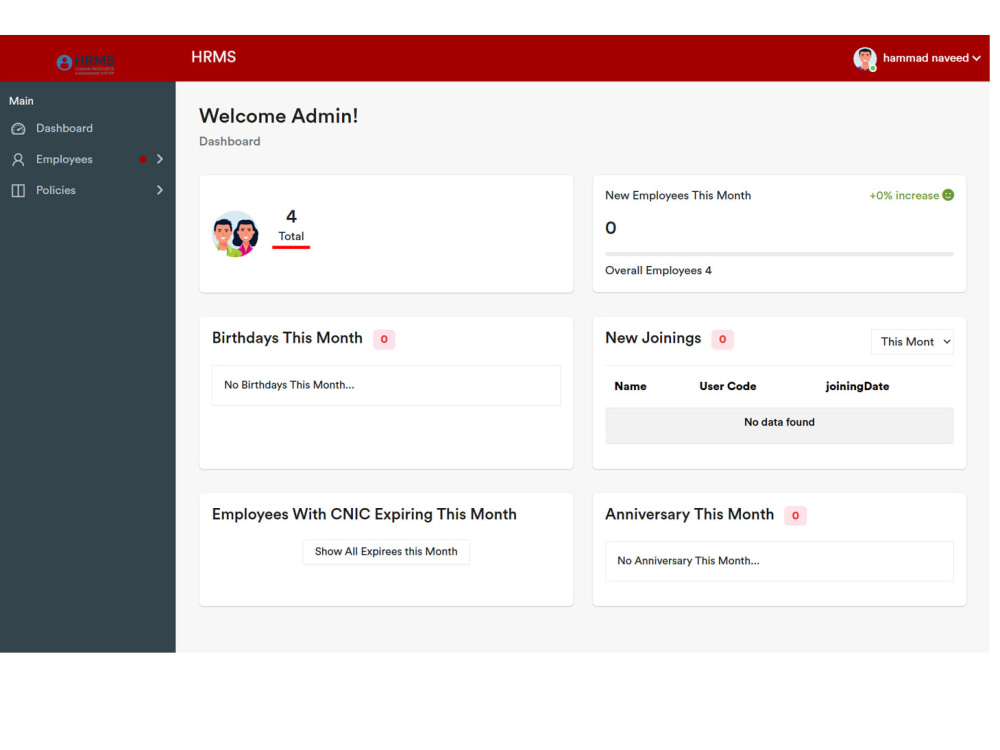Click the green smiley icon beside increase

pyautogui.click(x=948, y=195)
